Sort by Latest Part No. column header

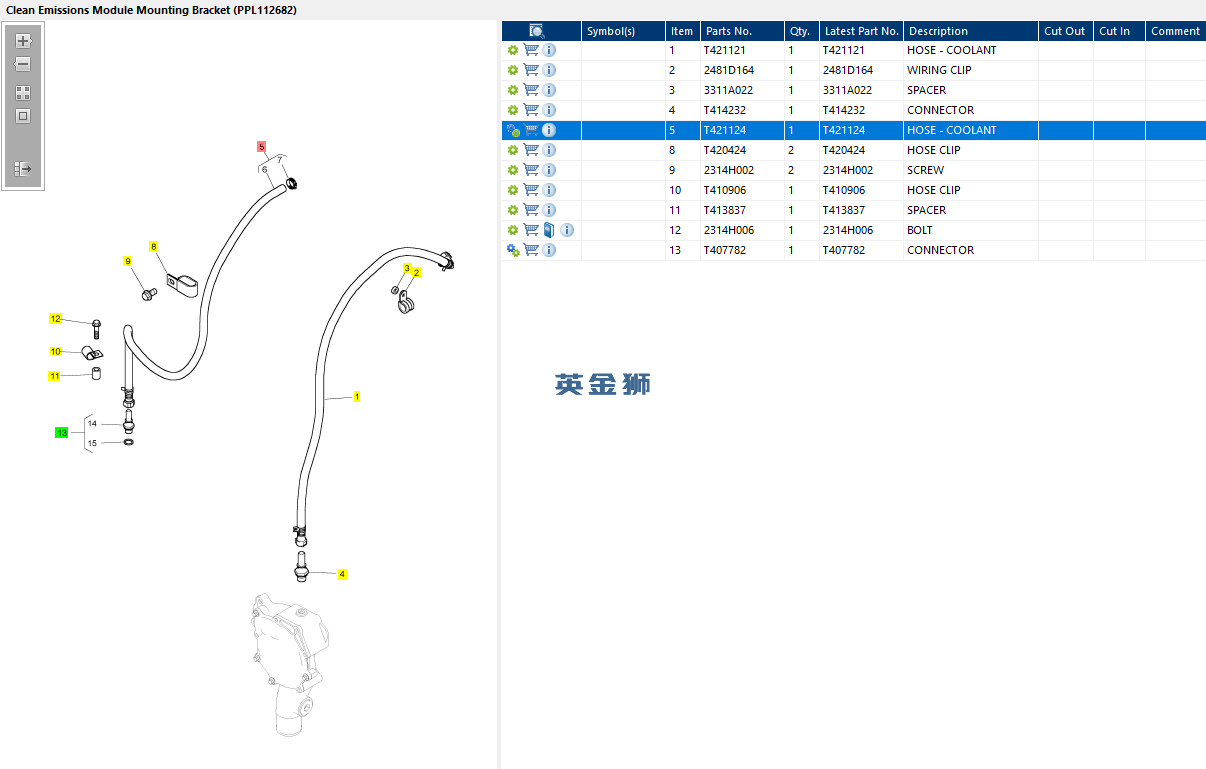pos(862,31)
